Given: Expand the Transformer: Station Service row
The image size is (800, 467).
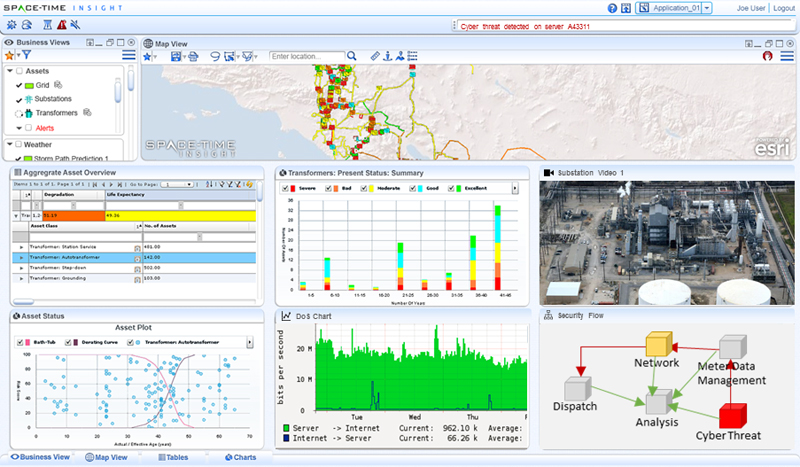Looking at the screenshot, I should [21, 247].
